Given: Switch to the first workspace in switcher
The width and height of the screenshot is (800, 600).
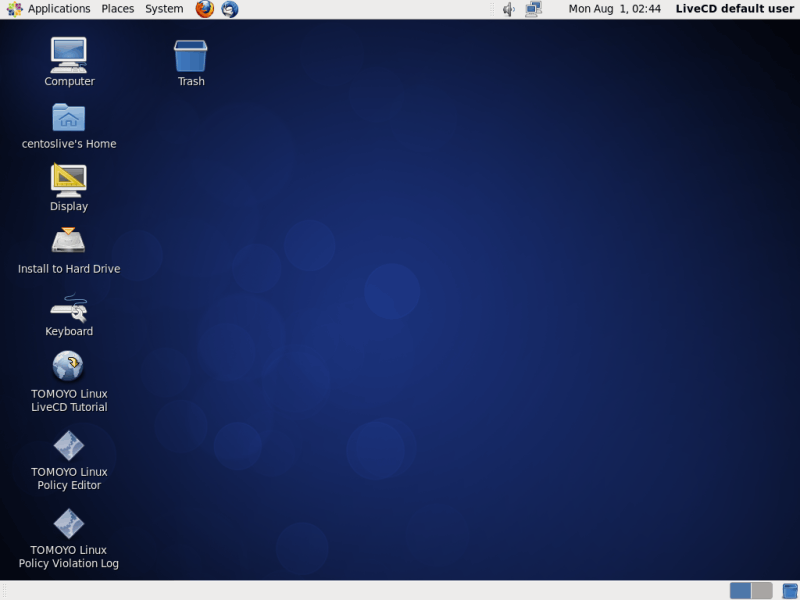Looking at the screenshot, I should pos(740,591).
